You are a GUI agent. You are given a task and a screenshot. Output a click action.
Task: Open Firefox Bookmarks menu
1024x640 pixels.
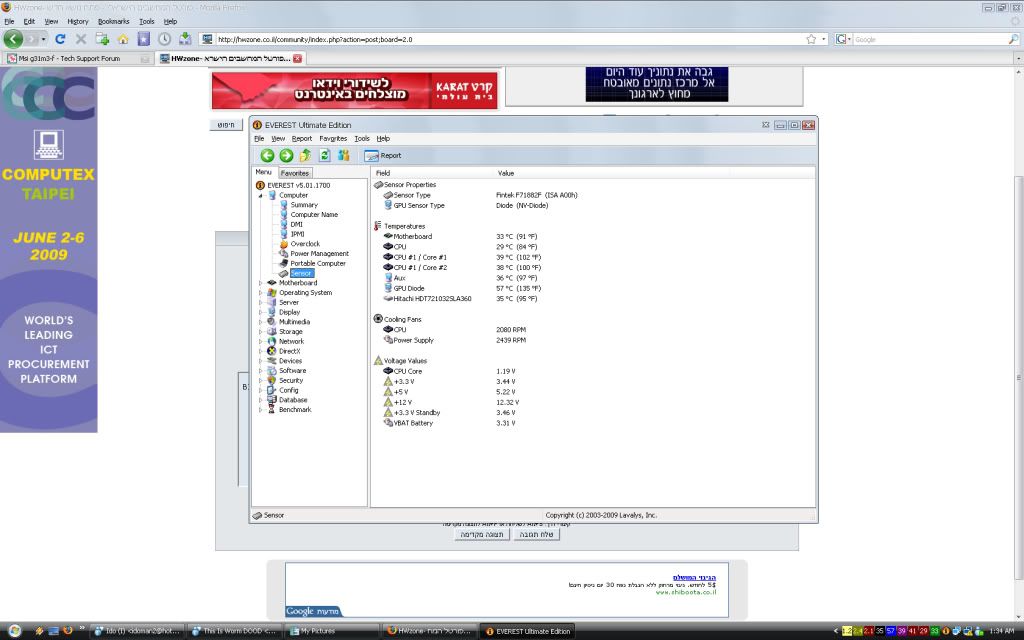[x=114, y=22]
